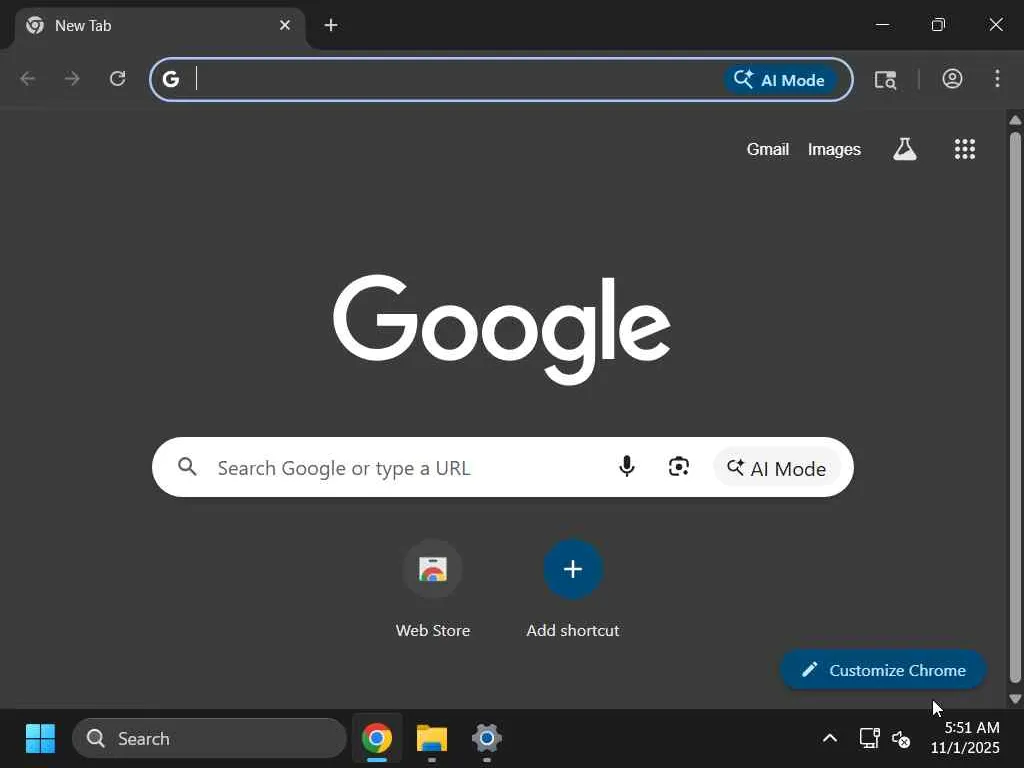The height and width of the screenshot is (768, 1024).
Task: Open the Google apps grid
Action: [x=965, y=149]
